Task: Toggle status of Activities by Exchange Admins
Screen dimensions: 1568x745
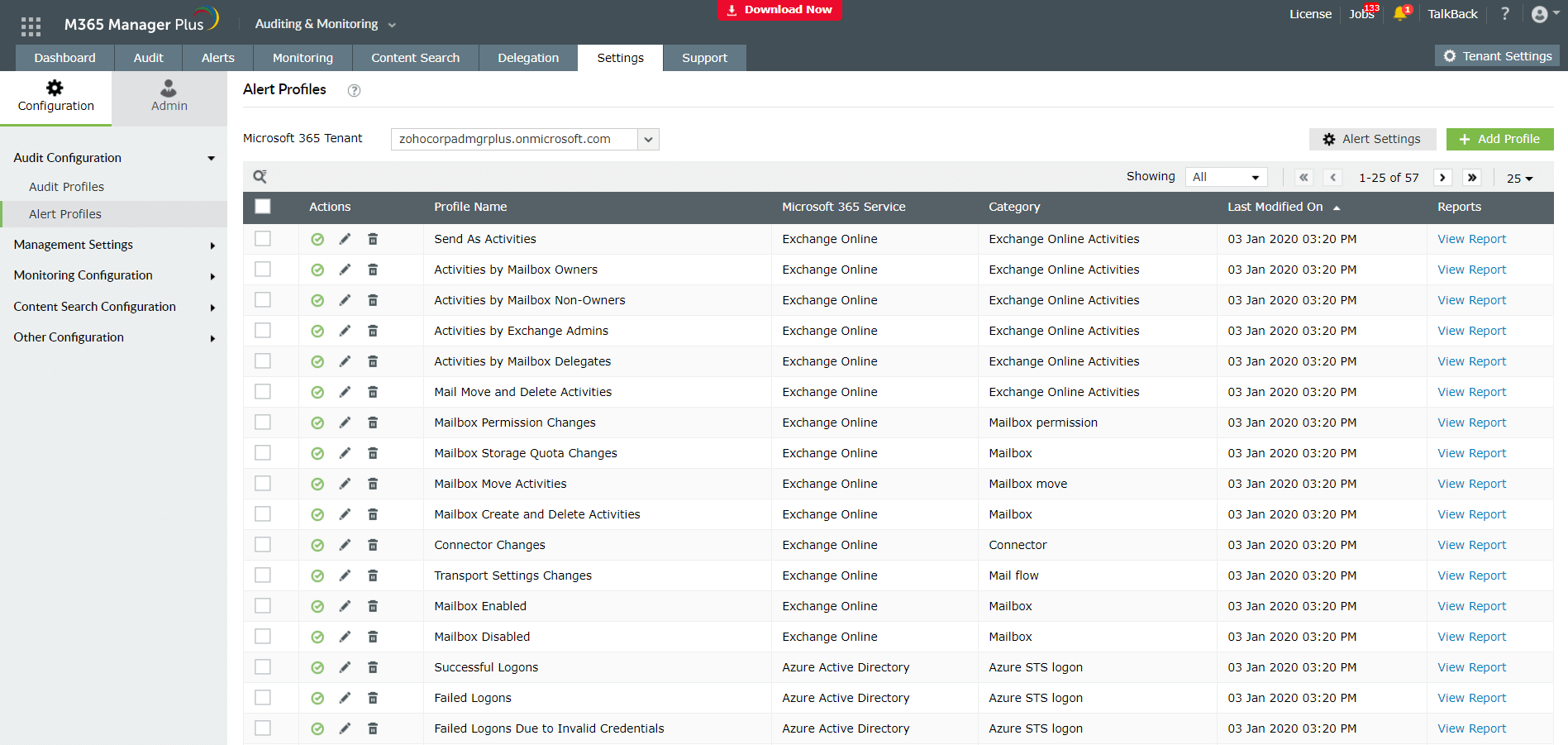Action: [x=317, y=331]
